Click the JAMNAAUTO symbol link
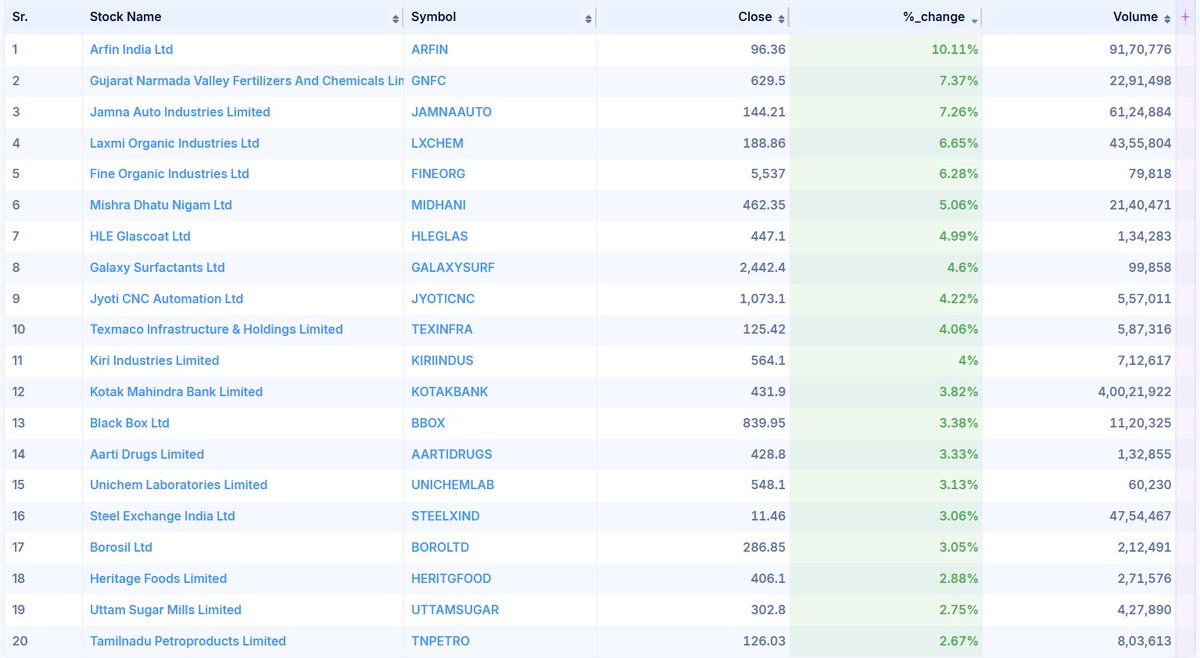Screen dimensions: 1200x658 pos(451,112)
